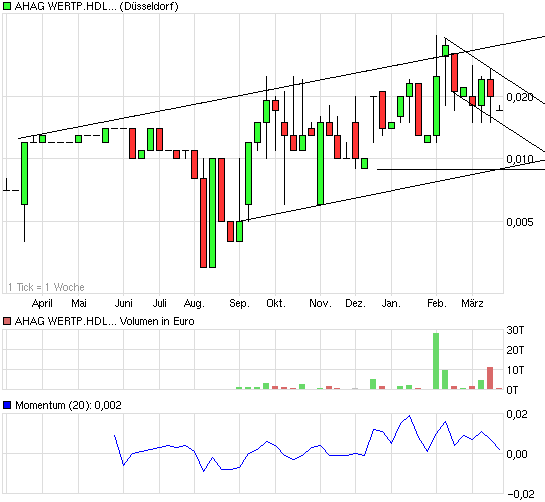Click the März month label
Screen dimensions: 545x502
[472, 303]
